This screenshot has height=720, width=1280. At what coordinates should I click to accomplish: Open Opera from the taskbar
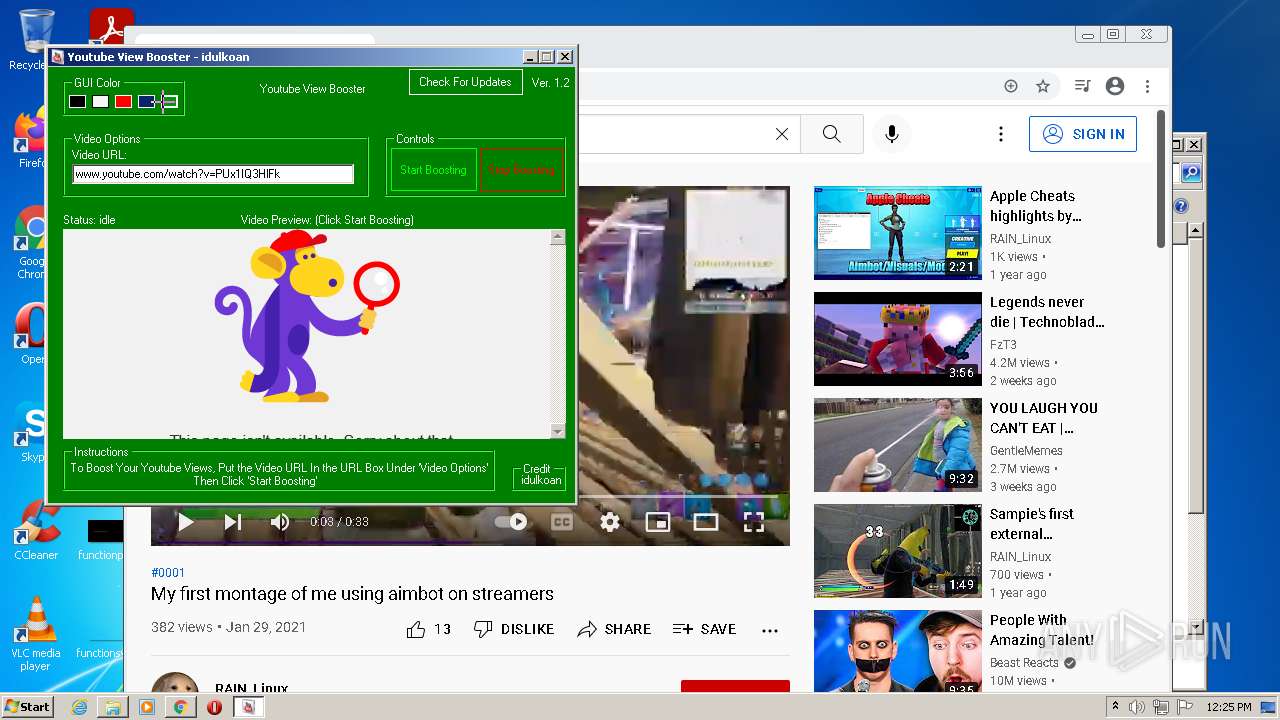pos(214,707)
